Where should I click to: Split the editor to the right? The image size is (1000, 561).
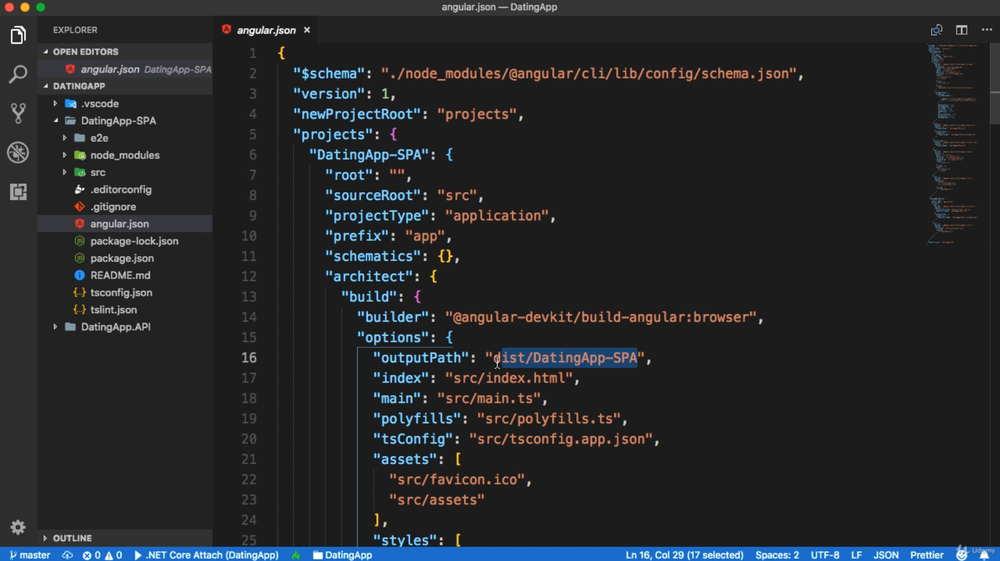tap(962, 30)
